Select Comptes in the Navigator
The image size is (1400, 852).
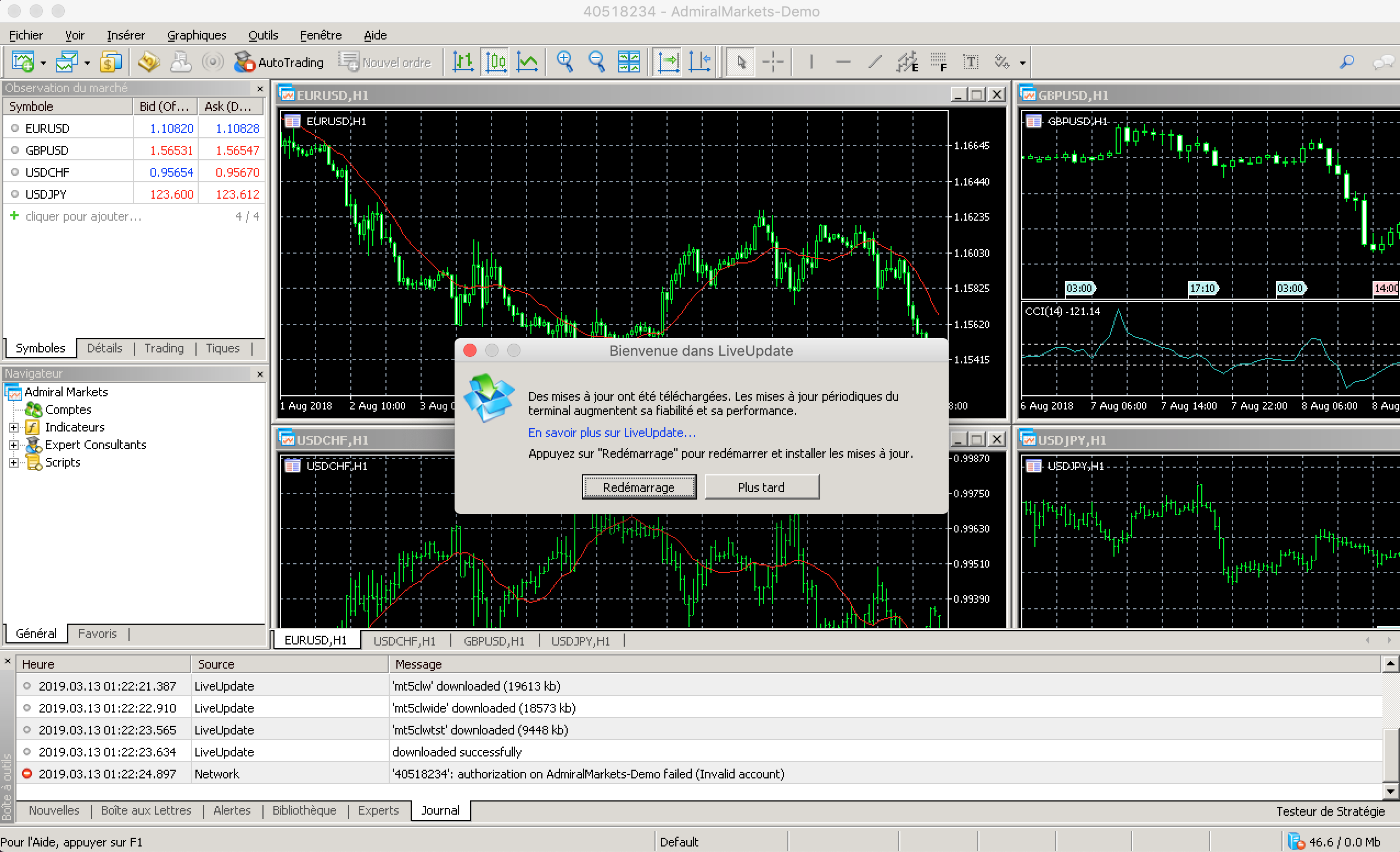68,410
